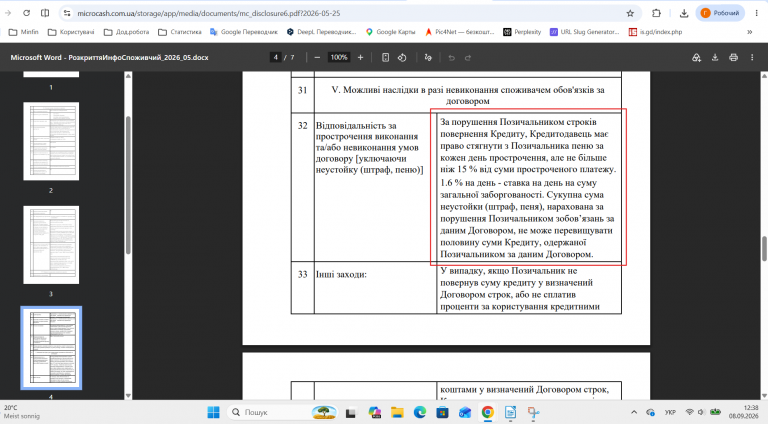768x424 pixels.
Task: Show more bookmarks with double chevron
Action: point(749,32)
